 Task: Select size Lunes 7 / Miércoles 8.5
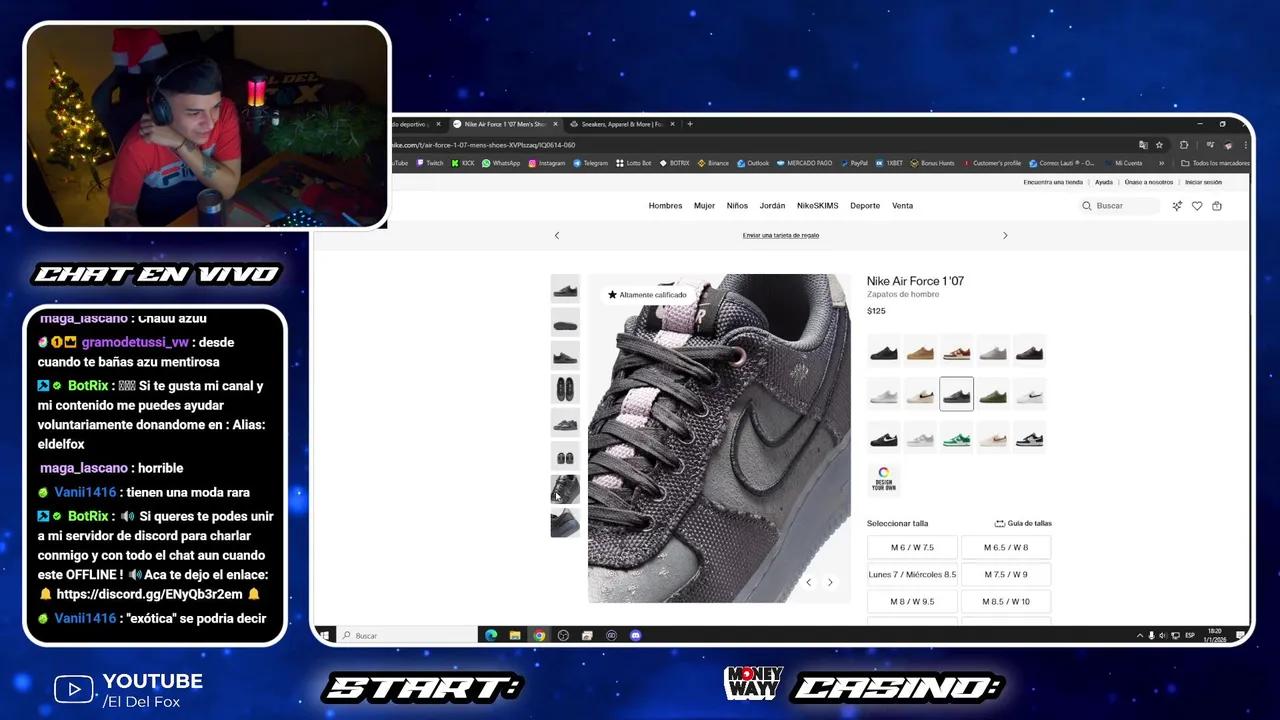pos(912,574)
